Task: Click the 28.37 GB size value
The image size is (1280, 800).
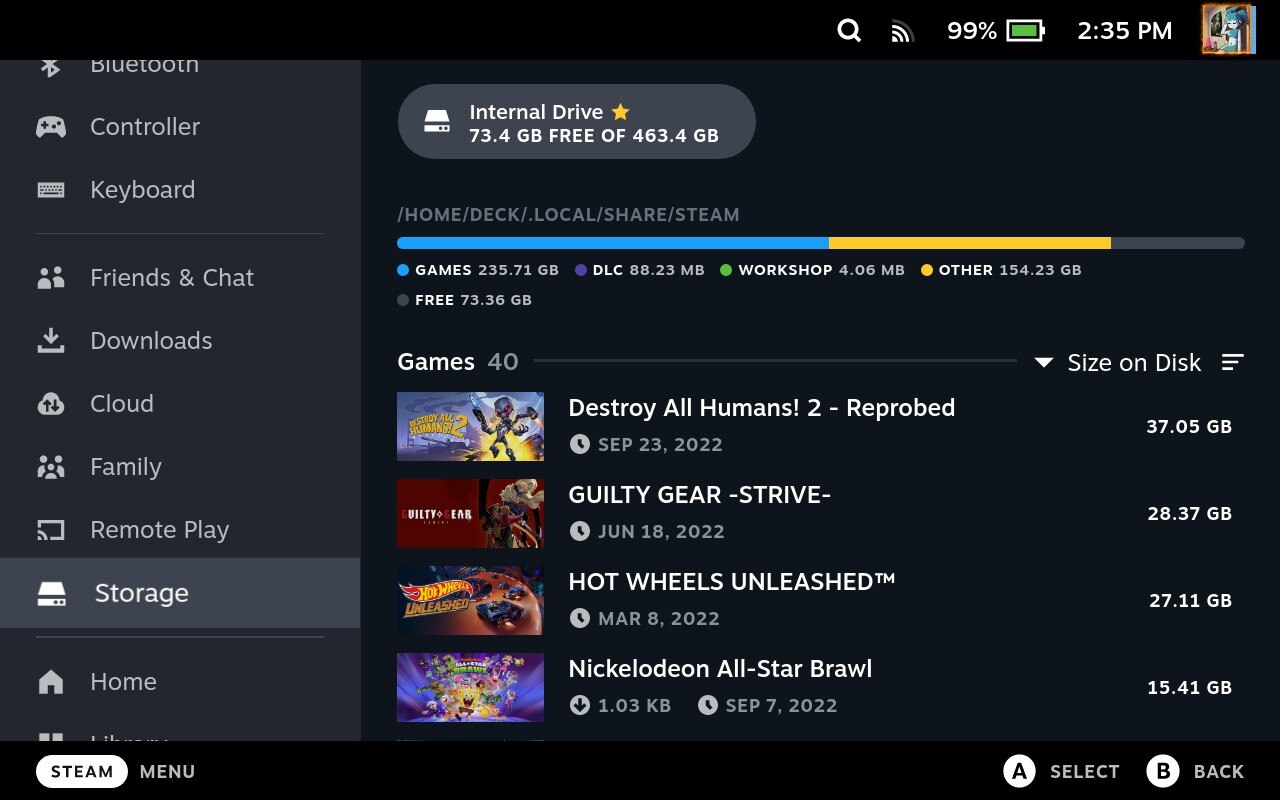Action: coord(1189,514)
